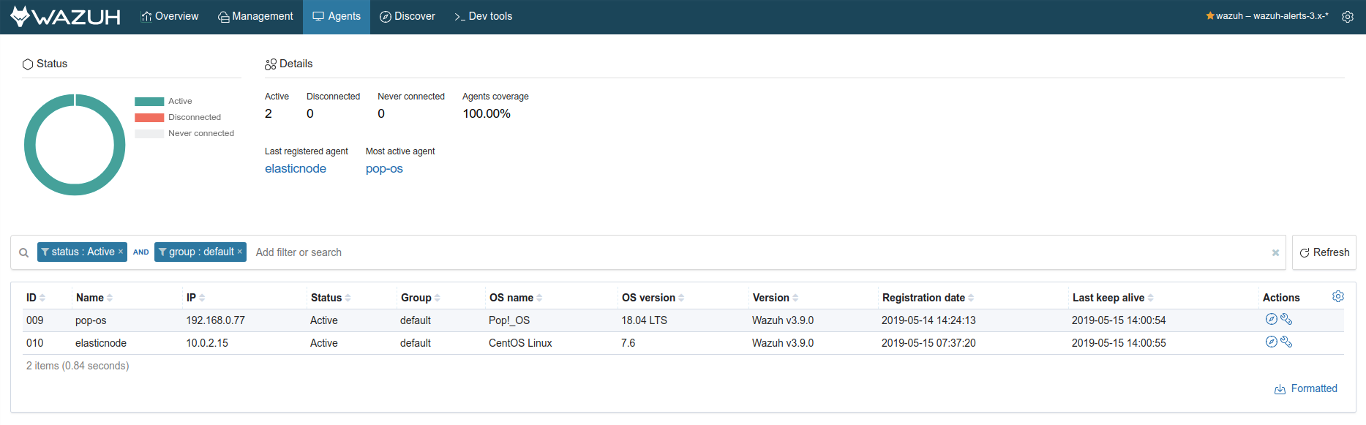1366x425 pixels.
Task: Select the Agents tab
Action: pyautogui.click(x=336, y=17)
